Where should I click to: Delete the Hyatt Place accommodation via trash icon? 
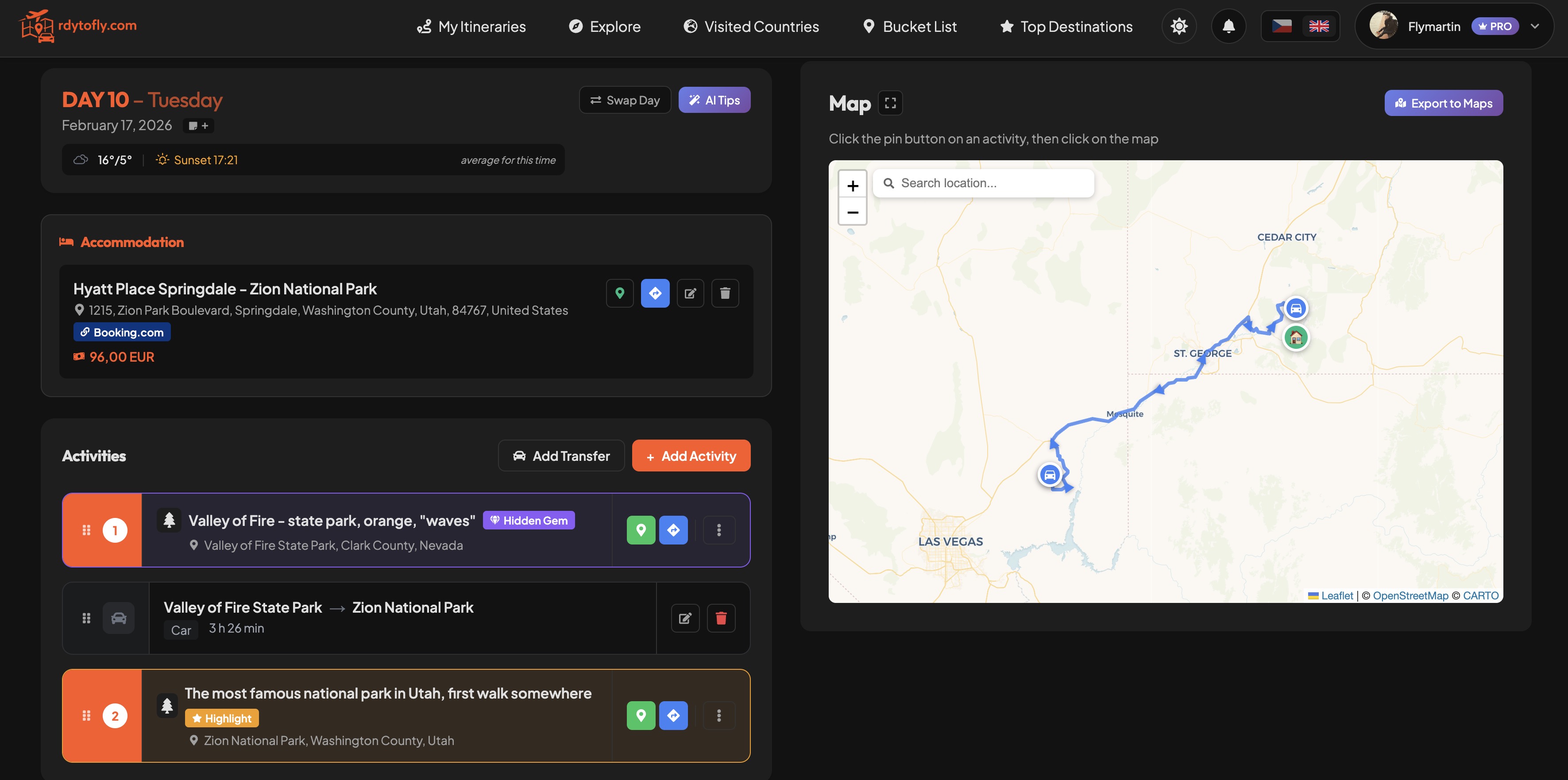[x=725, y=293]
